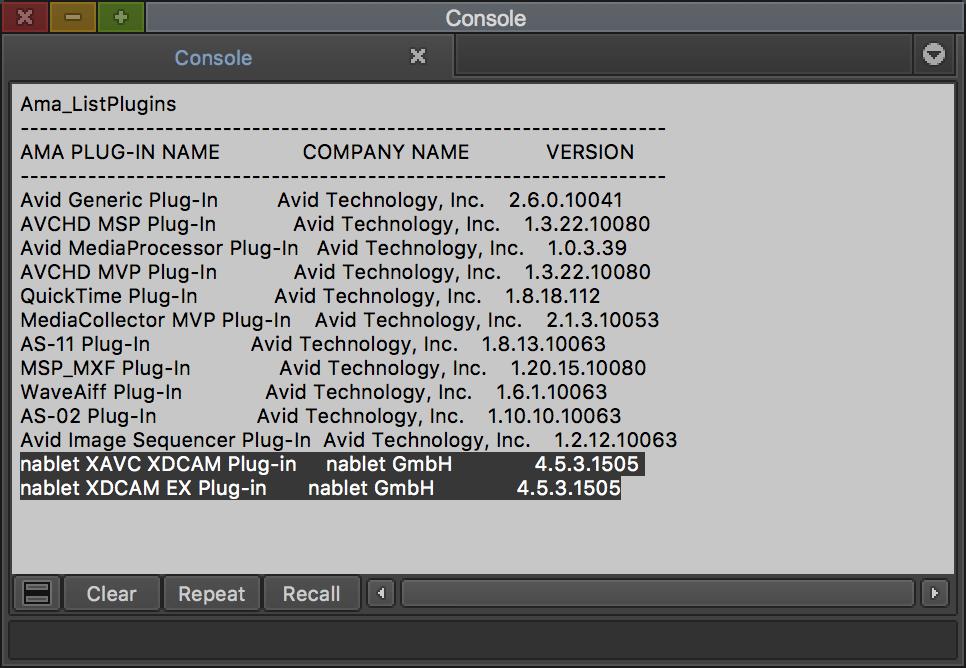The height and width of the screenshot is (668, 966).
Task: Click the console command input field
Action: tap(482, 639)
